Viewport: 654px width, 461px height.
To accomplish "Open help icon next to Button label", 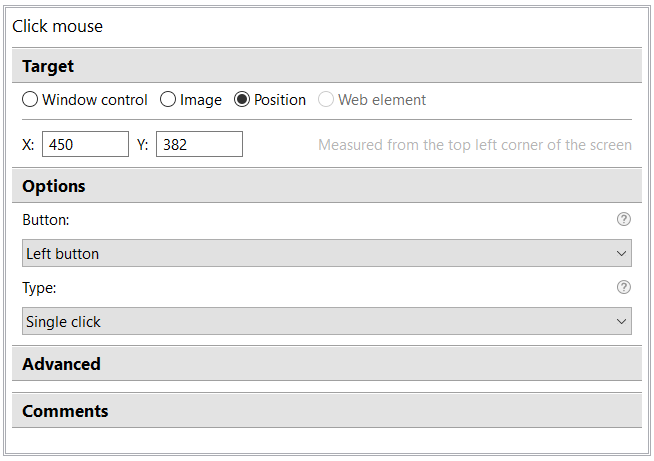I will click(624, 219).
